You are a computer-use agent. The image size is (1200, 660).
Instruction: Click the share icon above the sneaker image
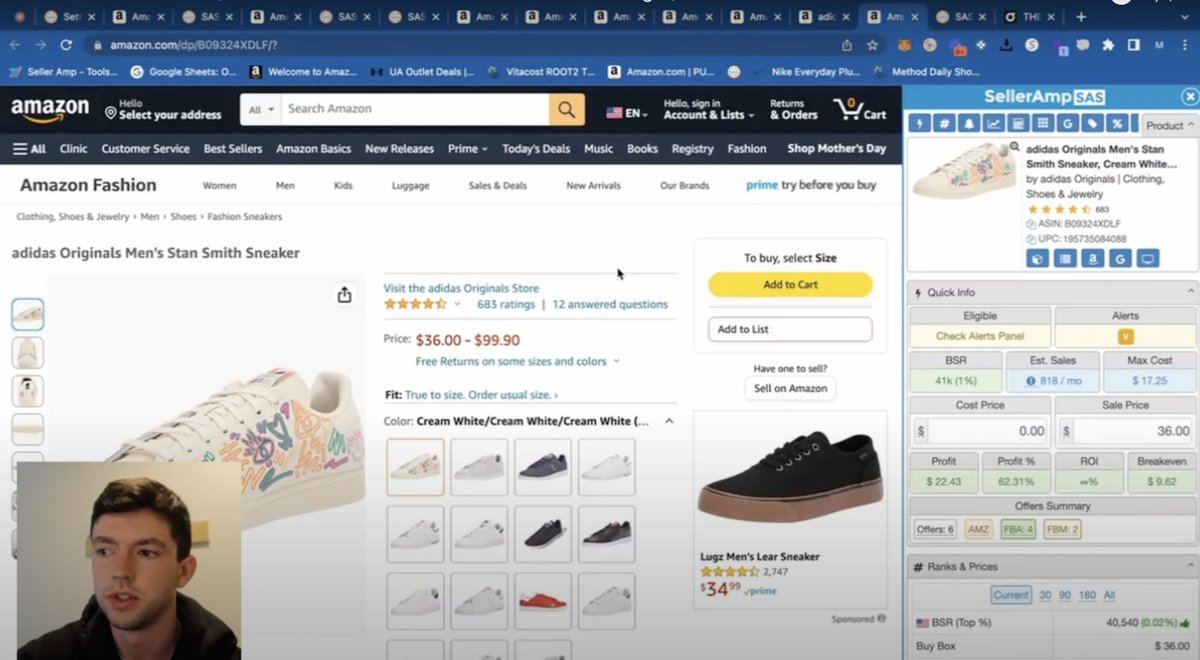tap(344, 296)
